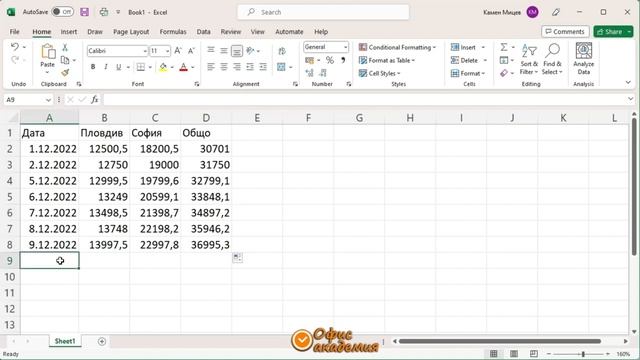Click the Share button
The image size is (640, 360).
[609, 31]
